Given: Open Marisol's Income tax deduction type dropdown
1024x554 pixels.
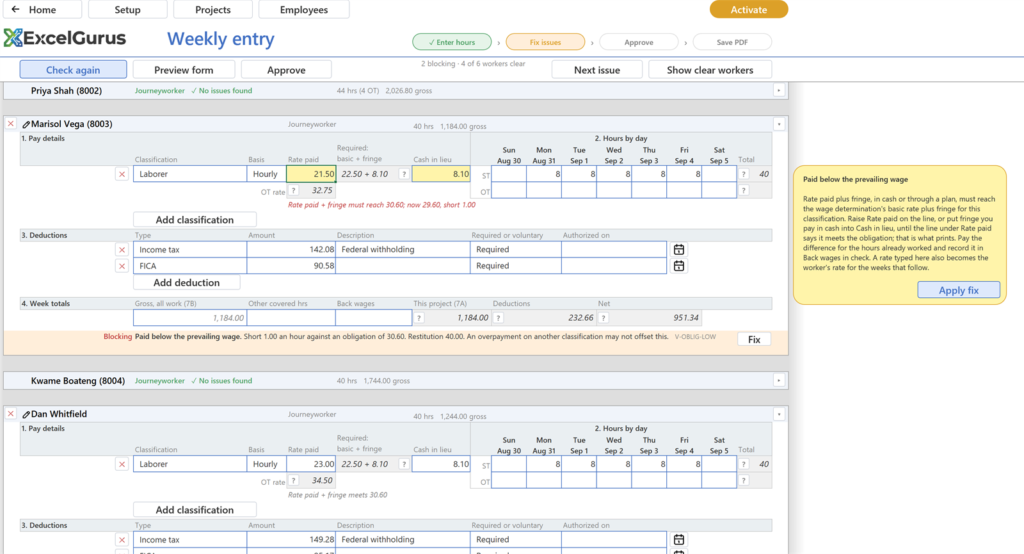Looking at the screenshot, I should pyautogui.click(x=190, y=250).
